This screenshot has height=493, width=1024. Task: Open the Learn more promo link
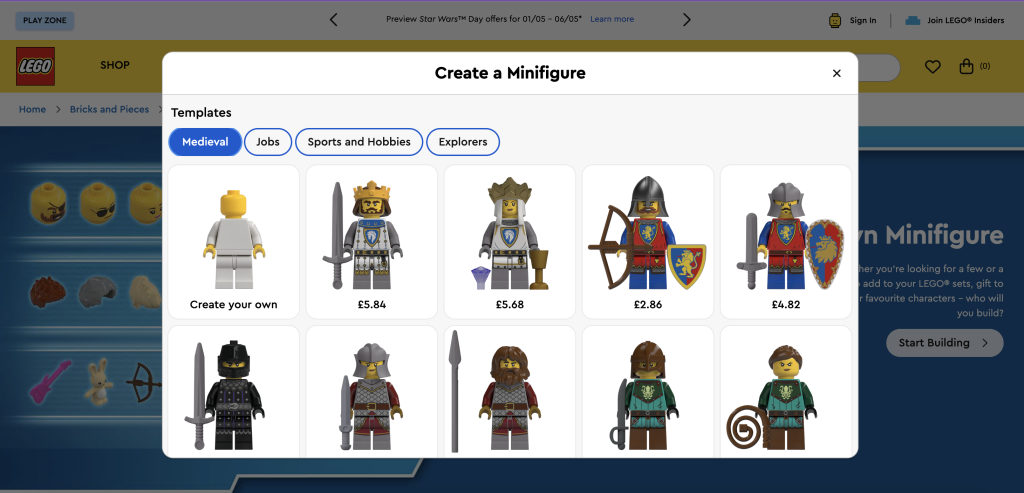click(612, 19)
